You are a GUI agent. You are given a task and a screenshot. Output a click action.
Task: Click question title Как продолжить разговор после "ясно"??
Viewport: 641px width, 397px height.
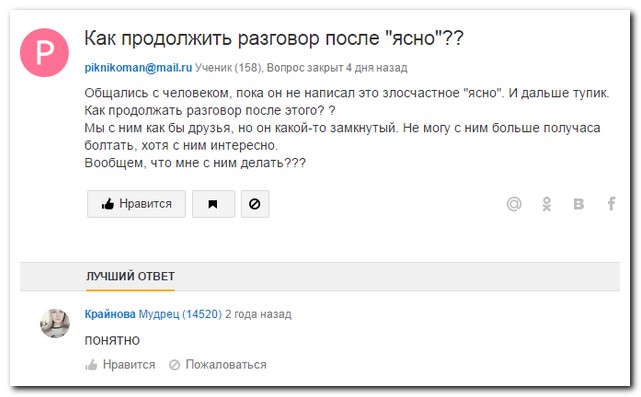[274, 38]
